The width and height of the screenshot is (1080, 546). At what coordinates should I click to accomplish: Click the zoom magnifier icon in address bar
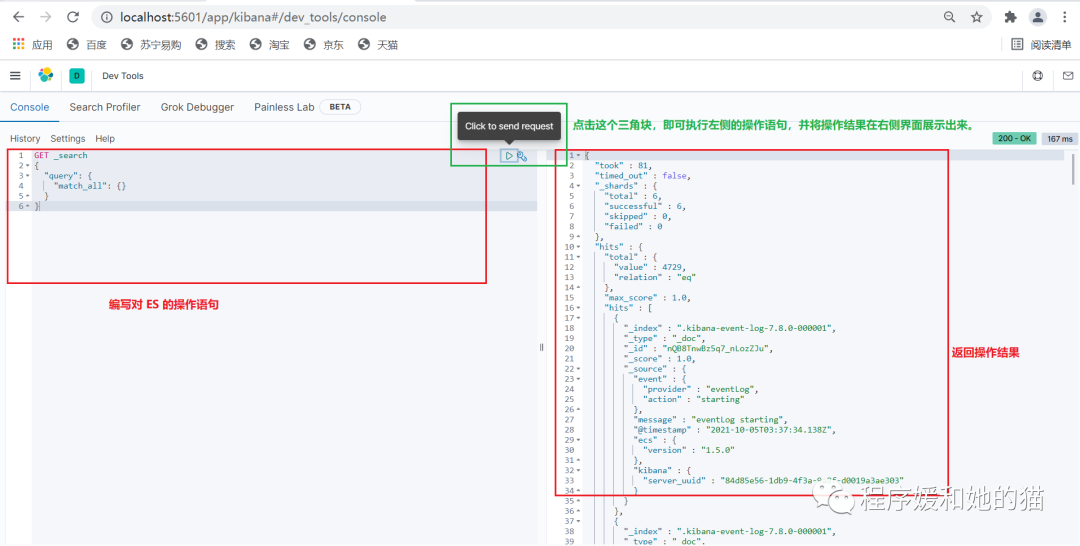[x=949, y=17]
